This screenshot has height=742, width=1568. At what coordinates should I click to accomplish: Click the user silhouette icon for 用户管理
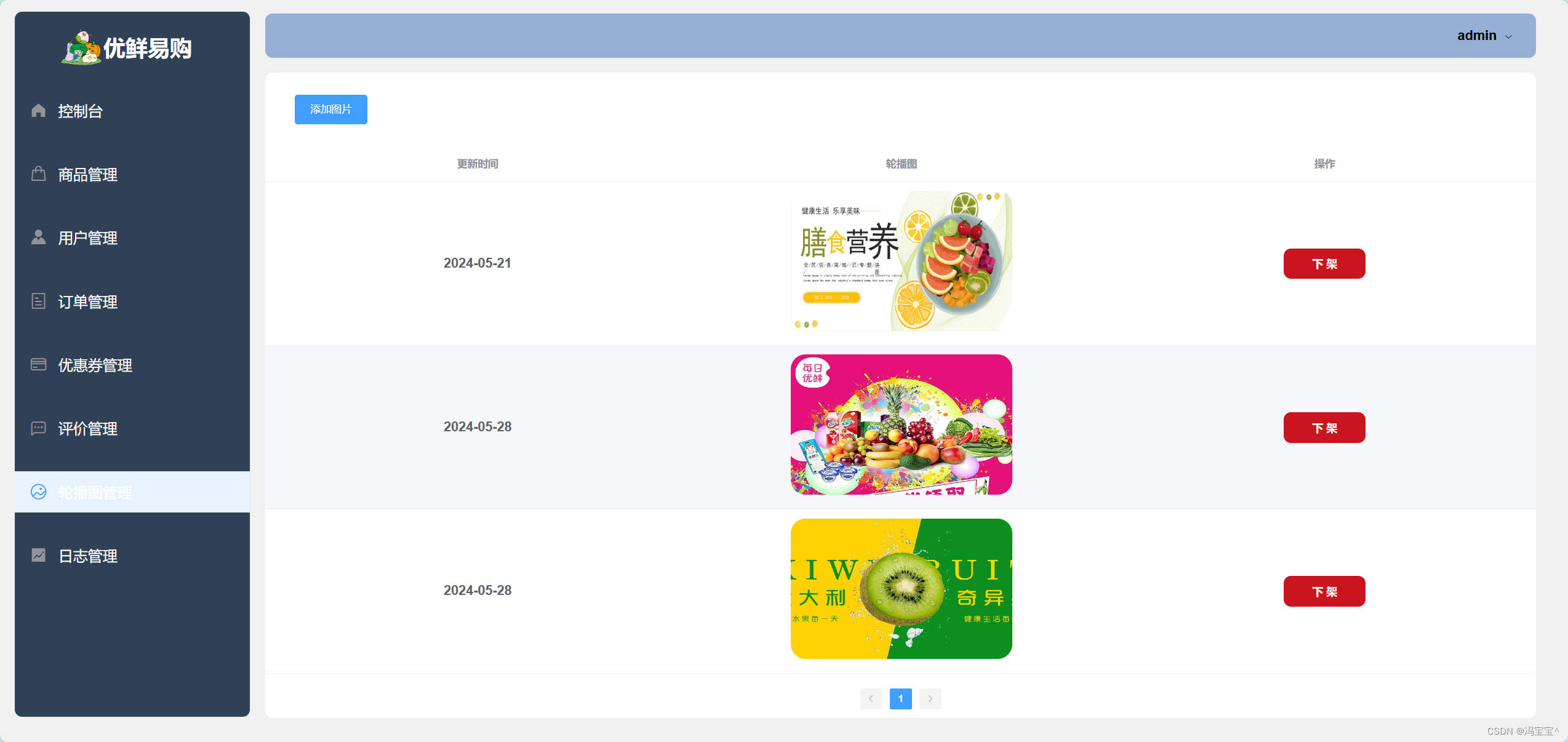(x=38, y=237)
